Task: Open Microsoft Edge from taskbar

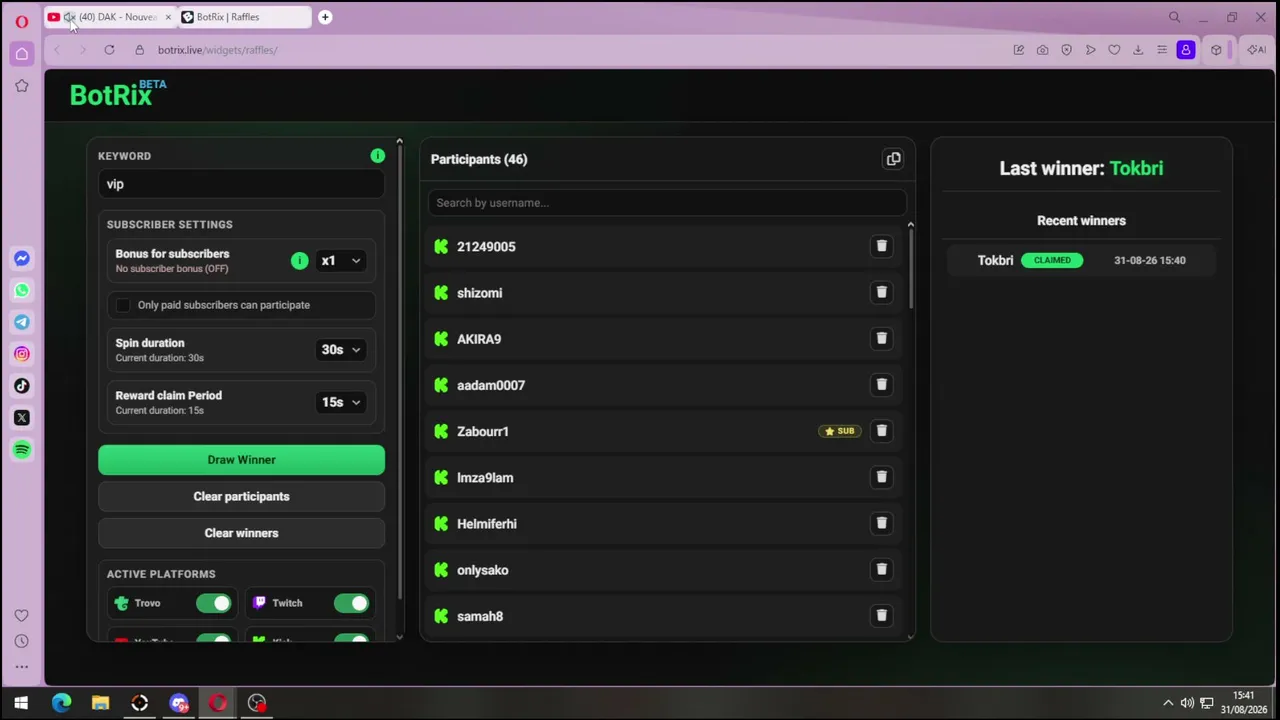Action: [x=61, y=703]
